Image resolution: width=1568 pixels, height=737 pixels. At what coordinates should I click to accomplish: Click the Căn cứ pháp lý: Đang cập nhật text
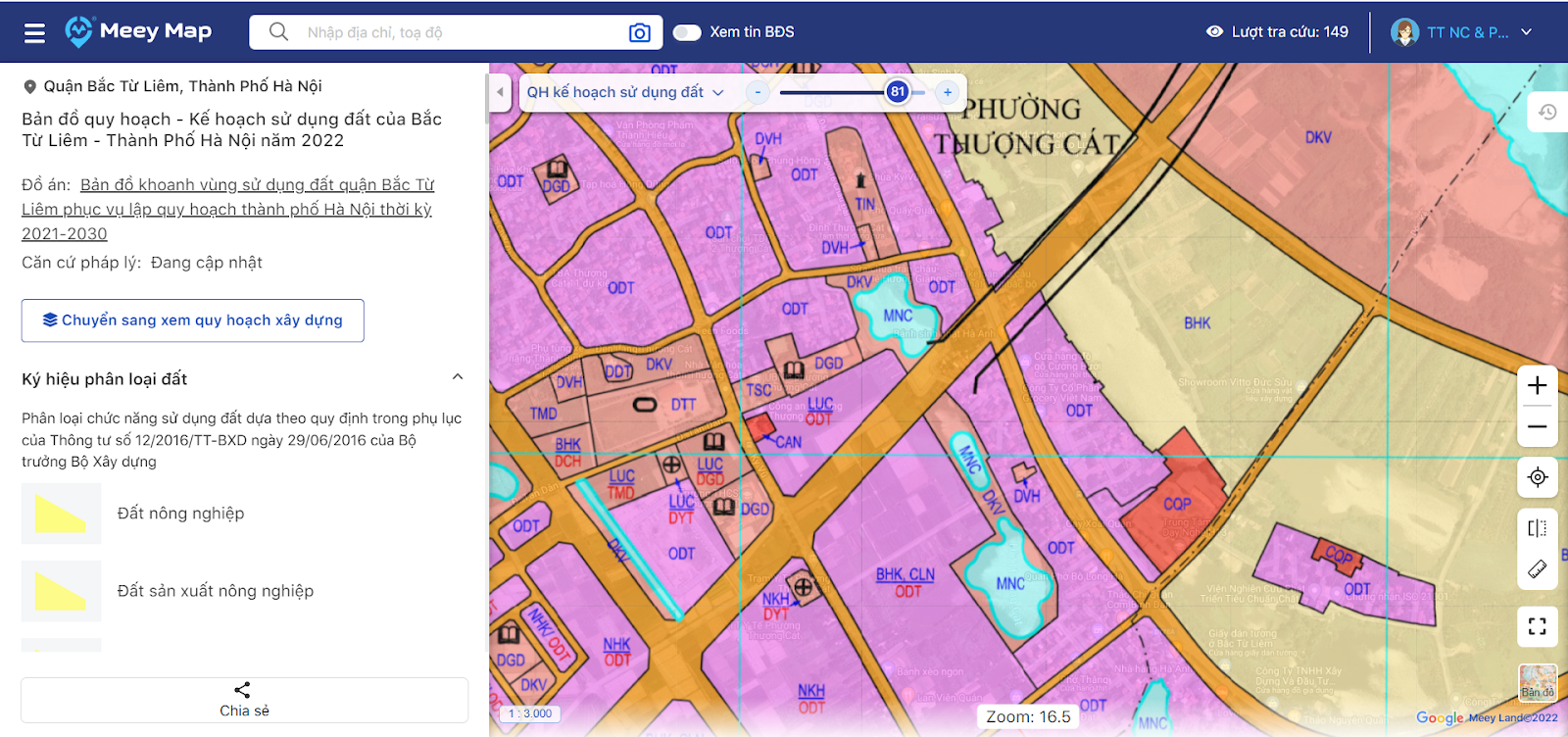tap(142, 263)
